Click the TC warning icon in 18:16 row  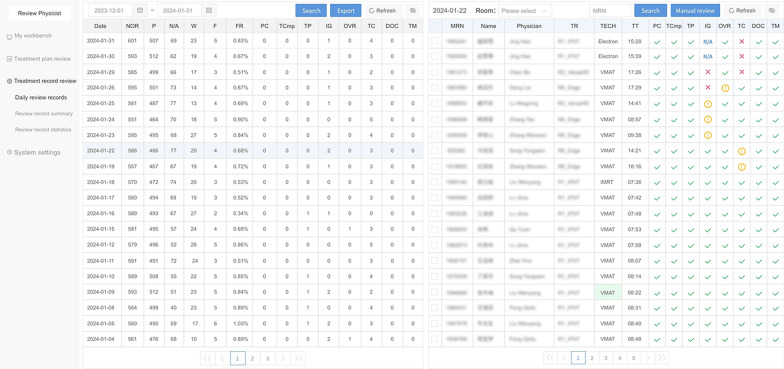click(742, 166)
